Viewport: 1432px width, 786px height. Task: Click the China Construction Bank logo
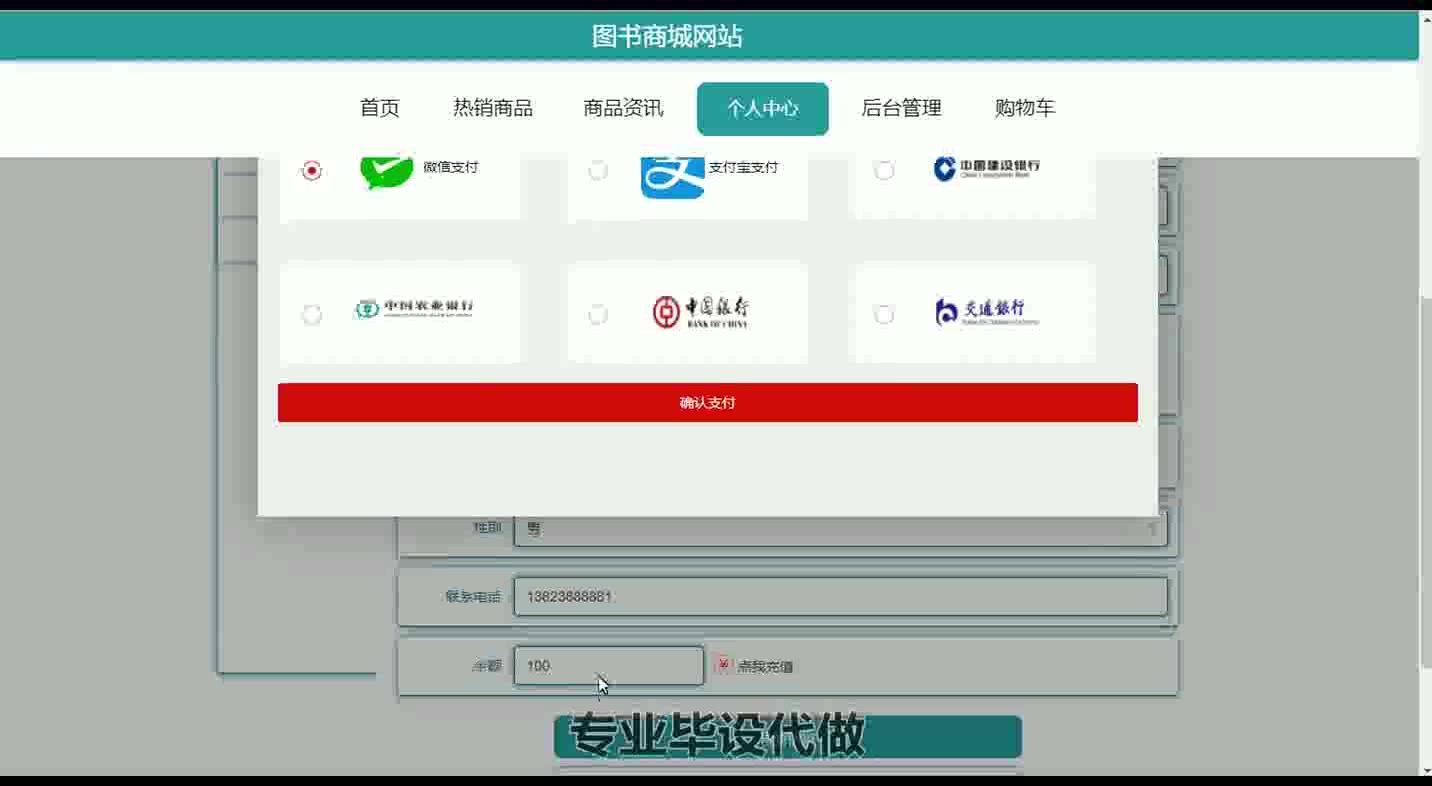[x=987, y=168]
